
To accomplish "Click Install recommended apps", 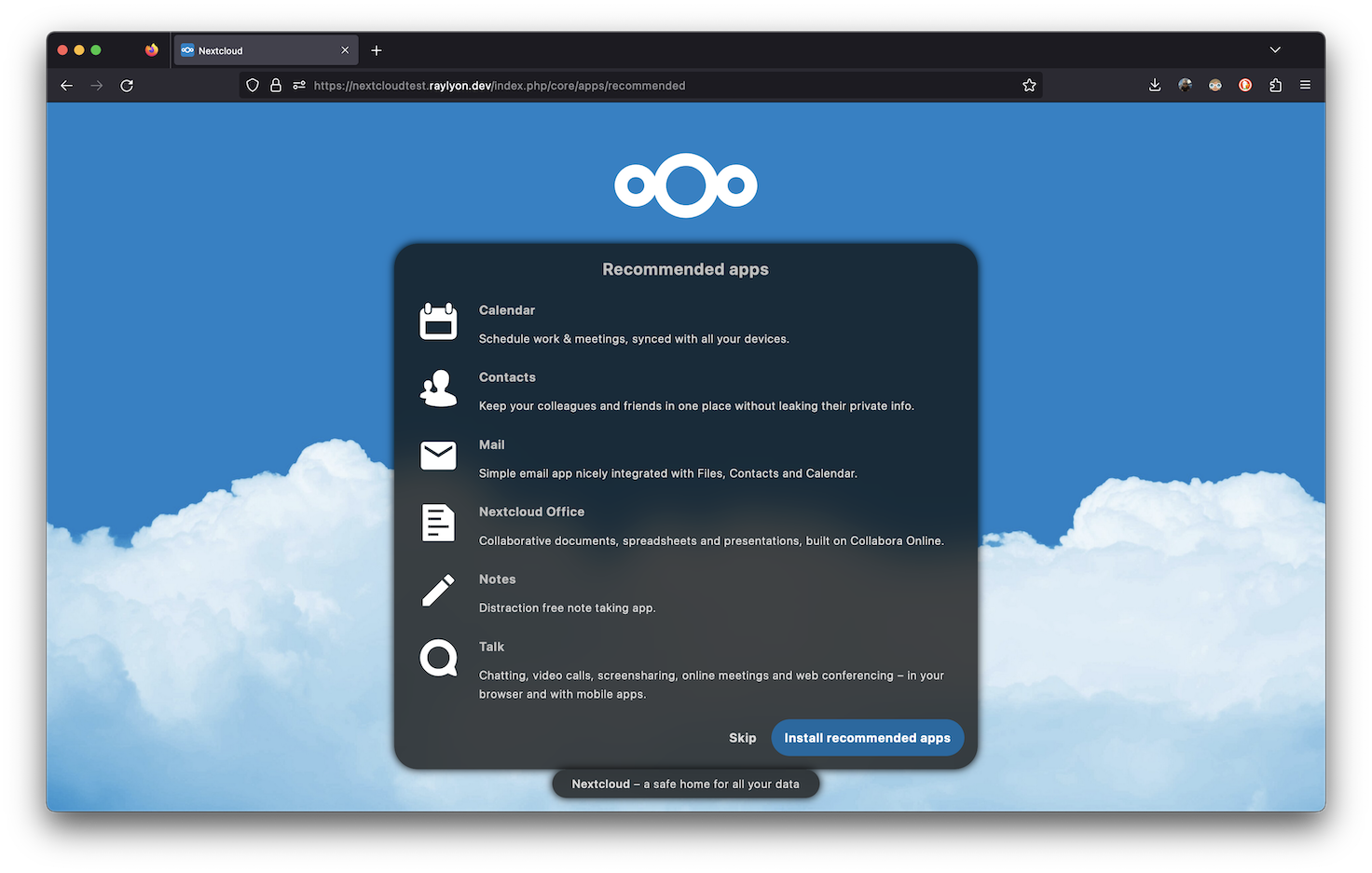I will [867, 737].
